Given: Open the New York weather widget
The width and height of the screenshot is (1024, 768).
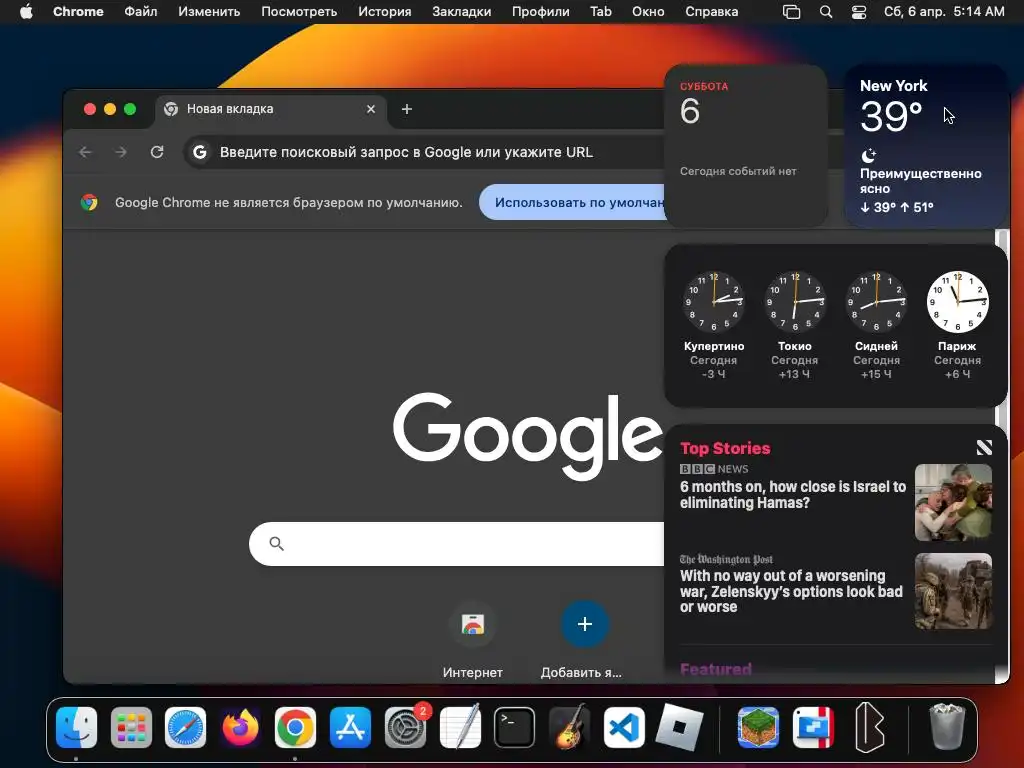Looking at the screenshot, I should 926,146.
